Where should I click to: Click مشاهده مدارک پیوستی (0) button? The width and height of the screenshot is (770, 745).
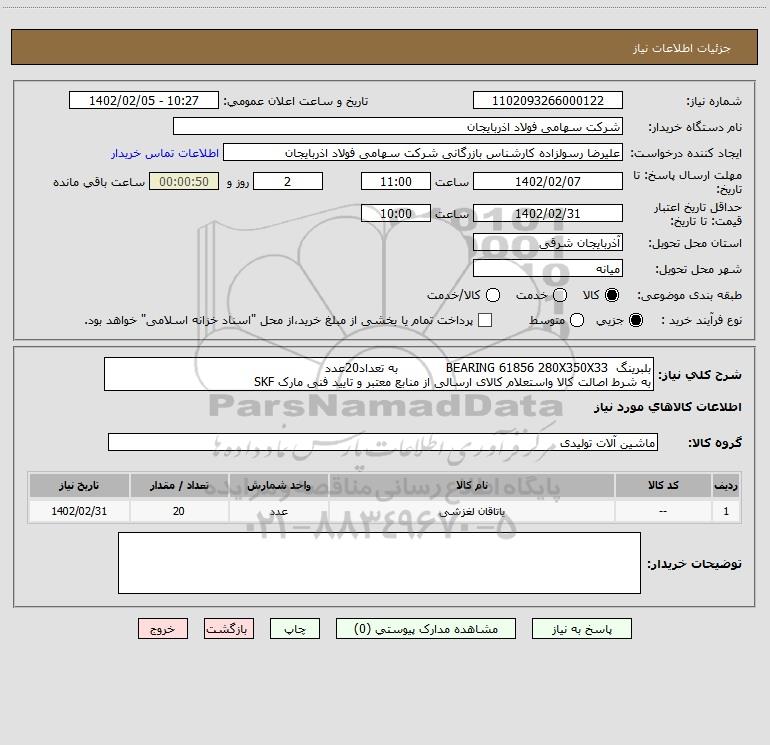pyautogui.click(x=426, y=629)
